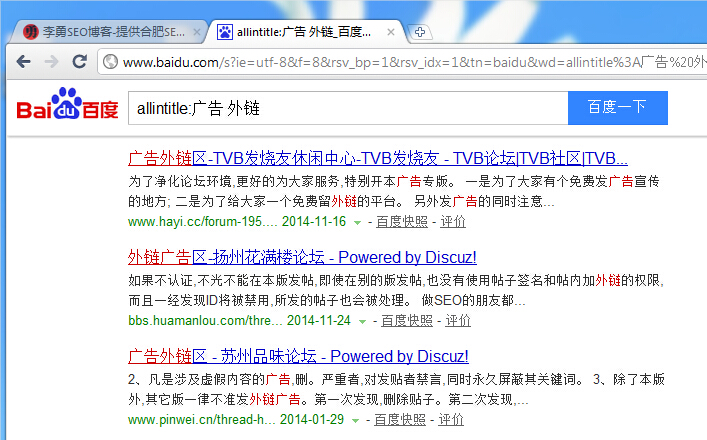This screenshot has width=707, height=440.
Task: Click the red favicon on the 李勇SEO博客 tab
Action: pyautogui.click(x=31, y=32)
